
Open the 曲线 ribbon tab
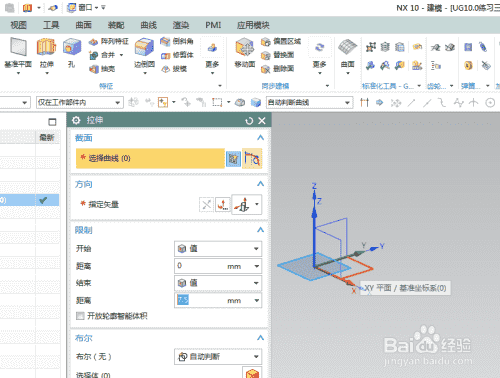pyautogui.click(x=148, y=25)
